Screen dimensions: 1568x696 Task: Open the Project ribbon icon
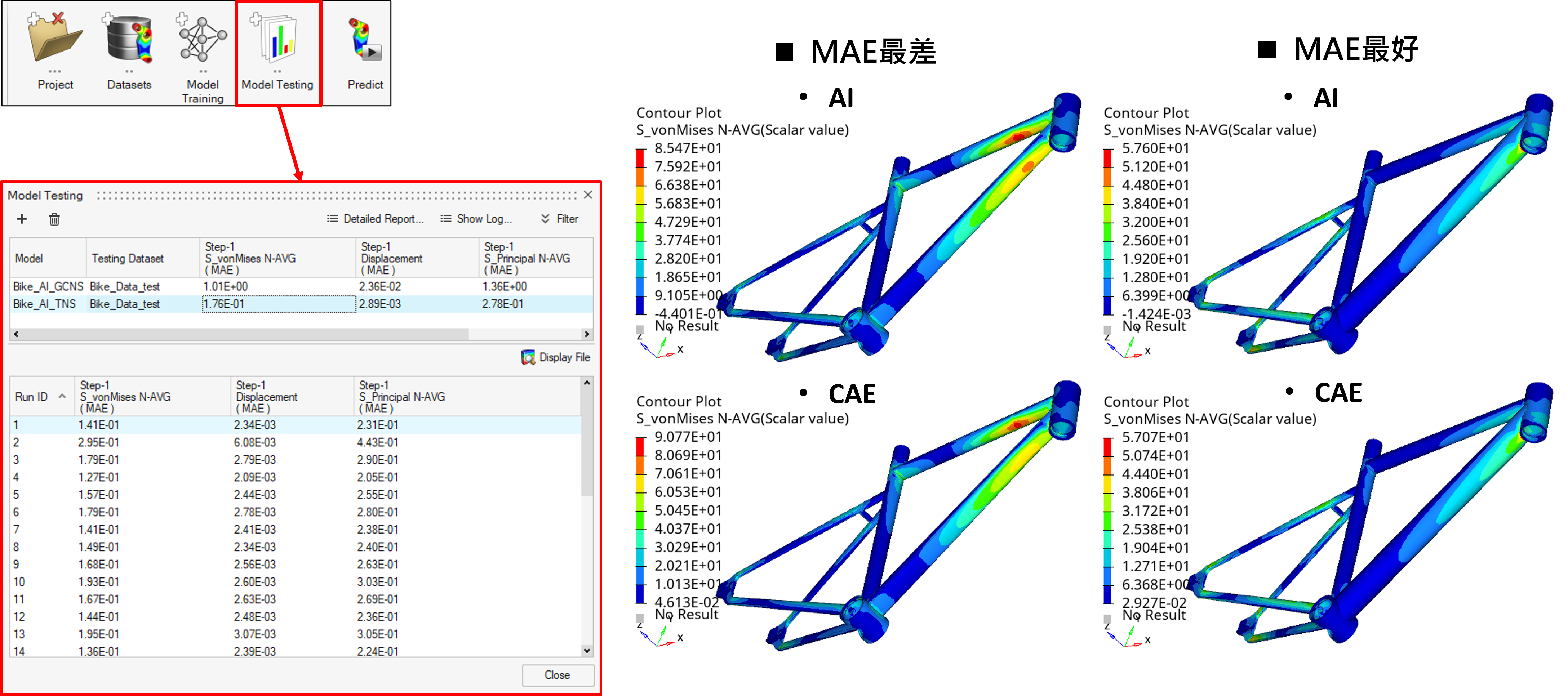click(x=55, y=38)
